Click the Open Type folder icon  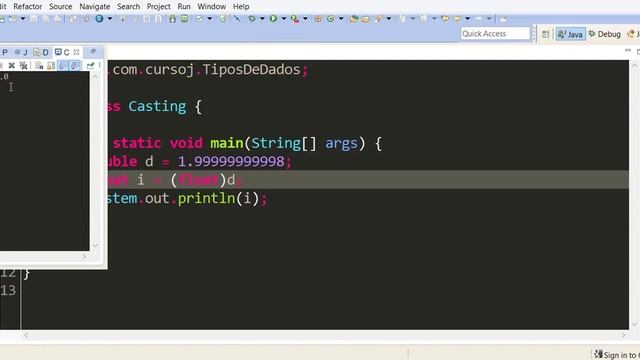(354, 19)
